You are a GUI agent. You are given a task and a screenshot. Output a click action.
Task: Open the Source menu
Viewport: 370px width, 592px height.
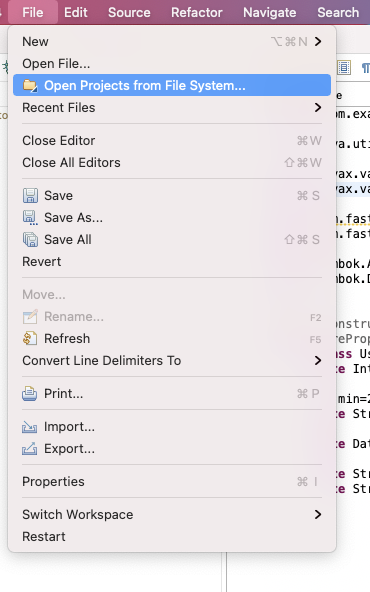pyautogui.click(x=129, y=12)
